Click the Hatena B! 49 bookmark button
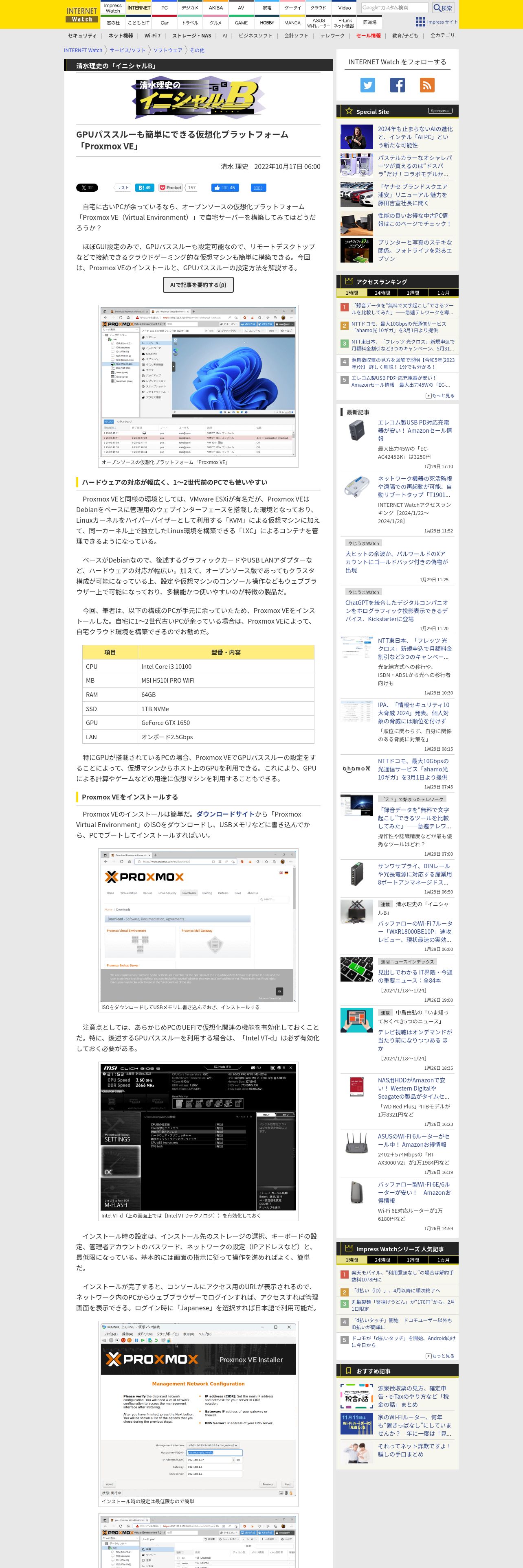The height and width of the screenshot is (1568, 523). coord(144,188)
